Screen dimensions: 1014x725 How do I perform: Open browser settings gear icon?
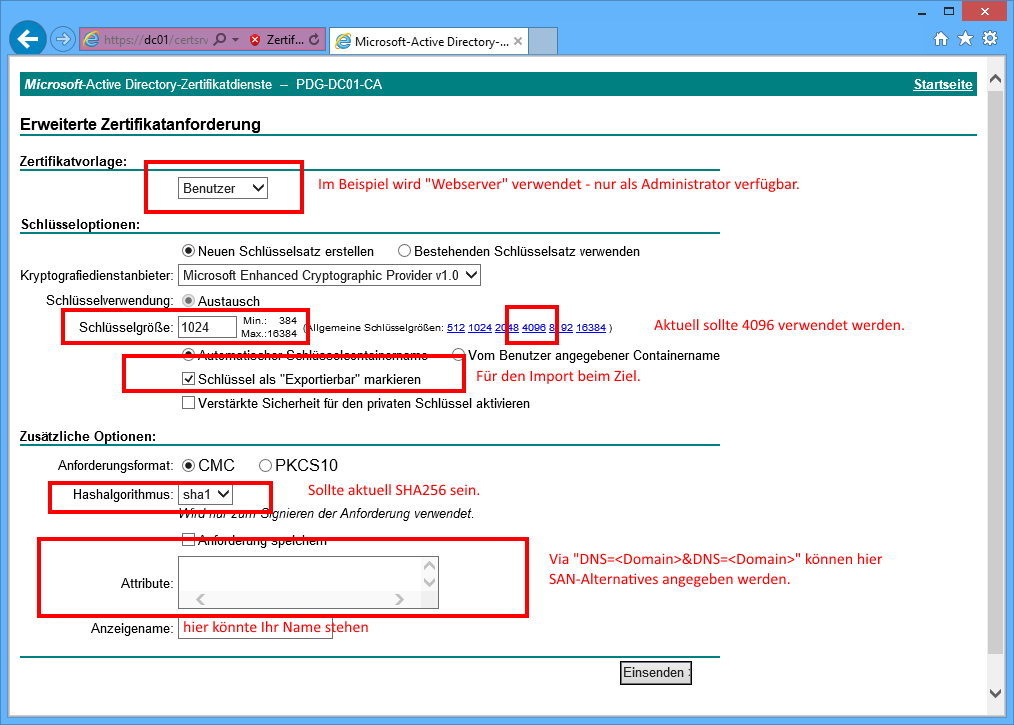point(990,39)
